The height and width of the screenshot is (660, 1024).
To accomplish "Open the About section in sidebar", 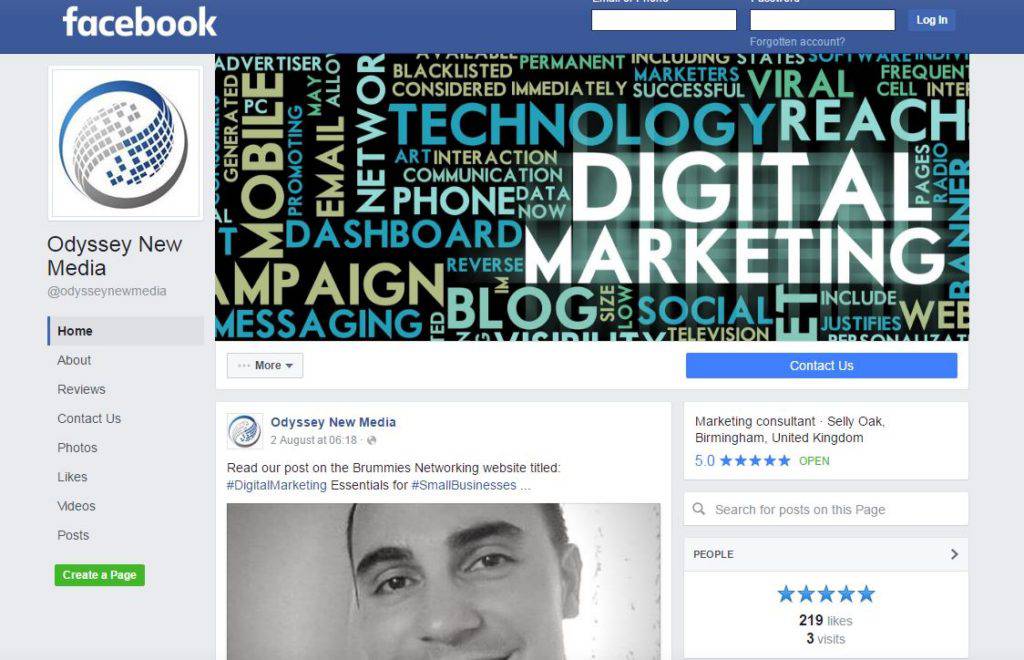I will click(x=74, y=360).
